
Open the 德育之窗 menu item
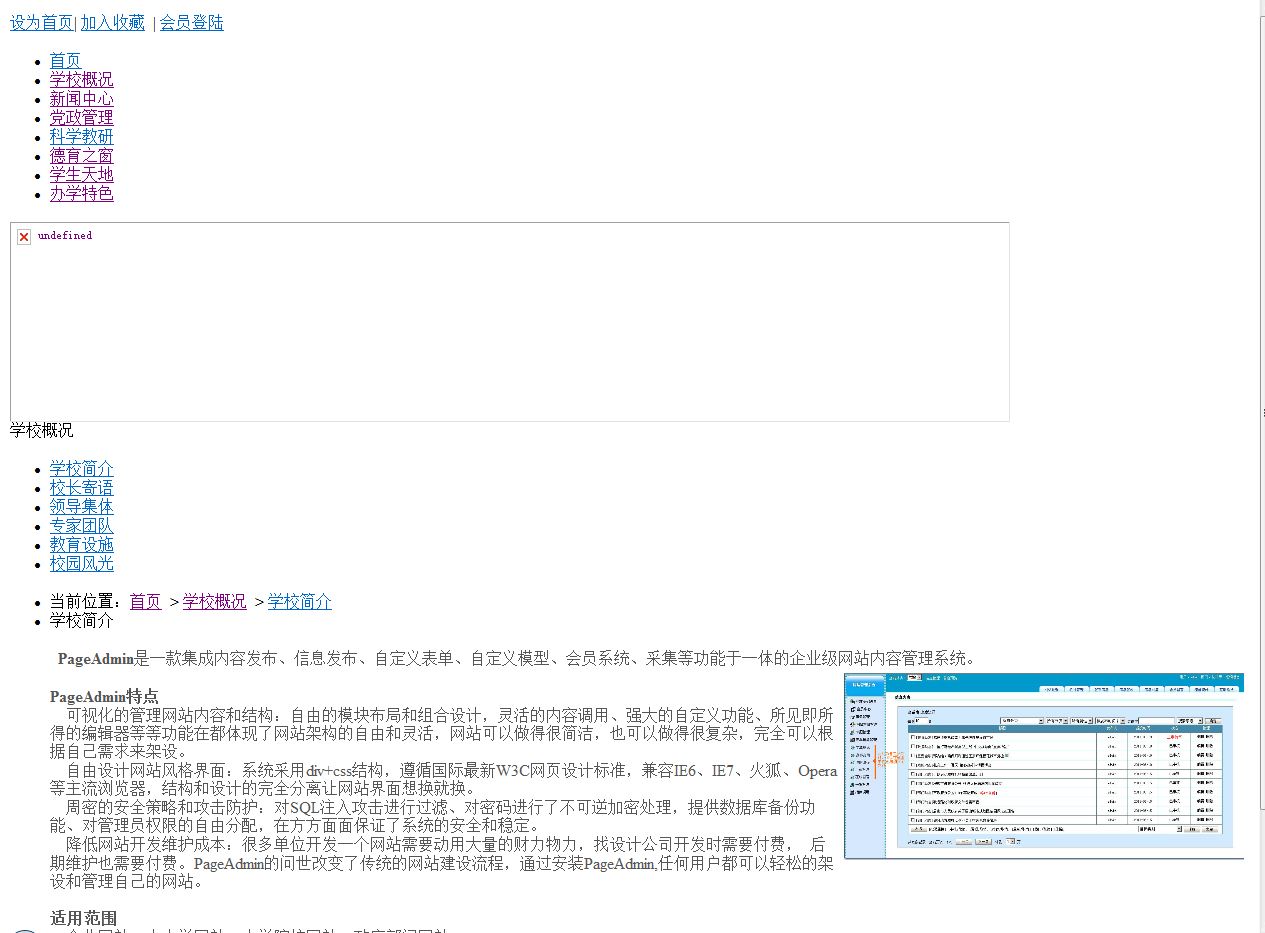pos(82,156)
